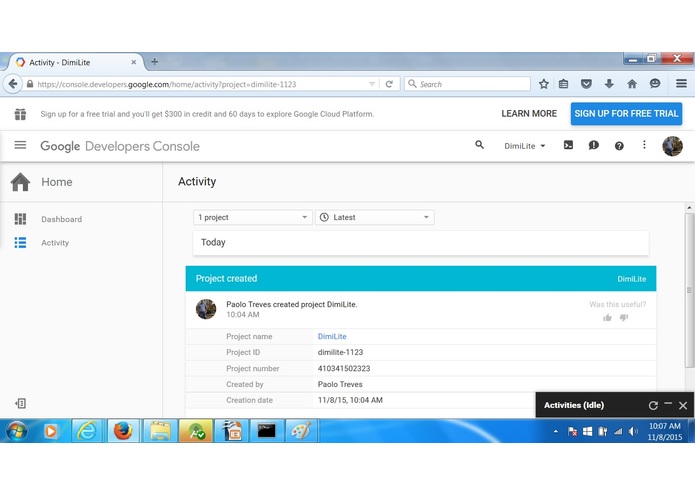This screenshot has height=494, width=695.
Task: Click the Home house icon in sidebar
Action: click(20, 182)
